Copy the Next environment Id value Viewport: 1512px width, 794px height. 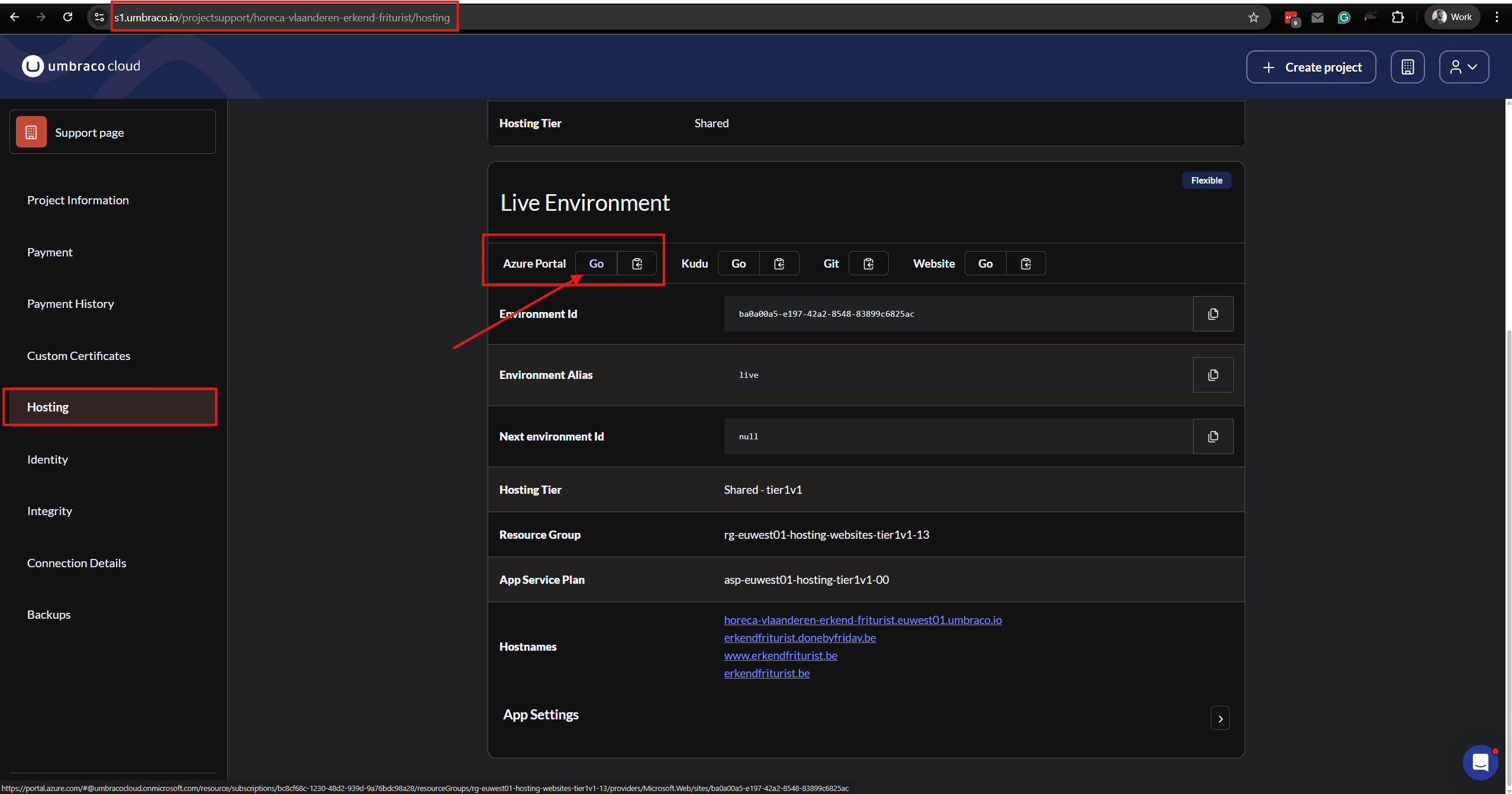pyautogui.click(x=1213, y=436)
